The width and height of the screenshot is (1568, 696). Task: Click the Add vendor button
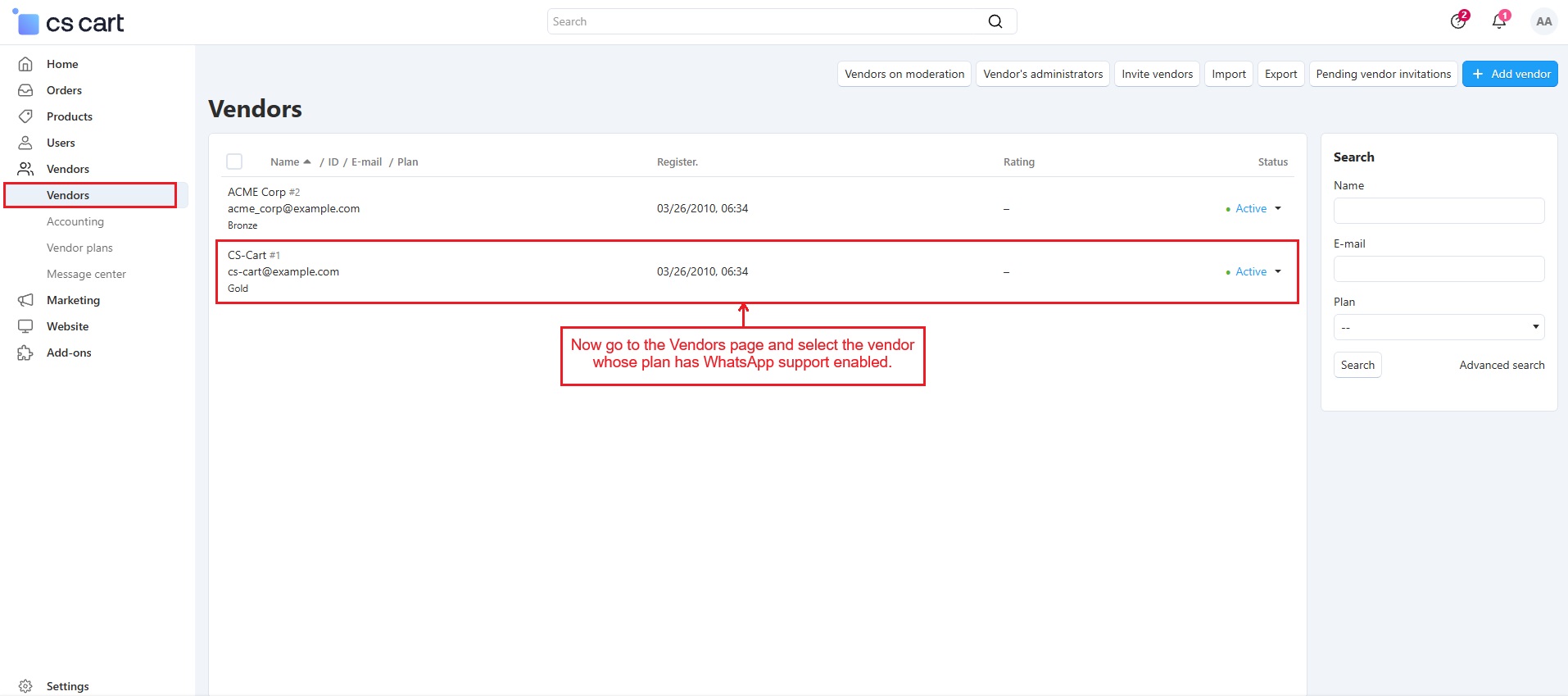coord(1509,74)
